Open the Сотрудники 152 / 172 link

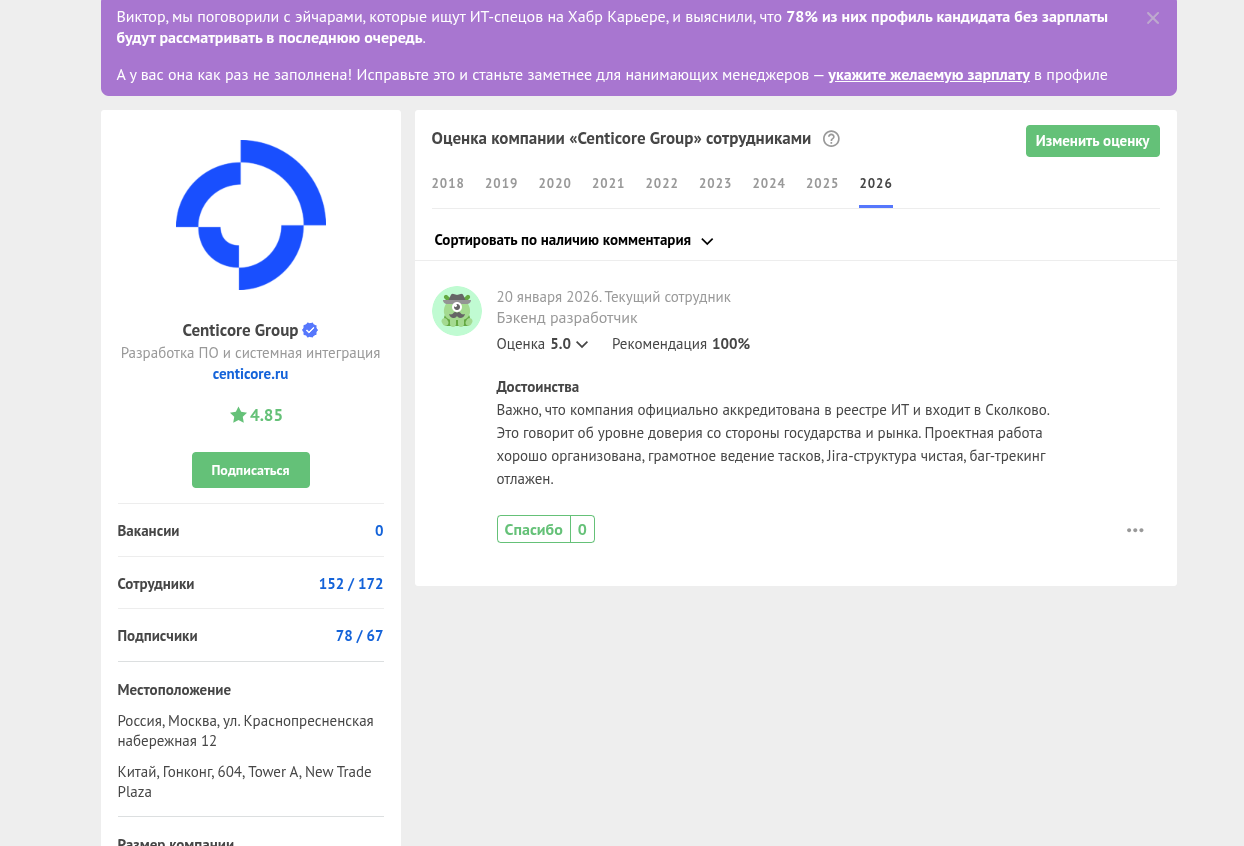(x=351, y=584)
